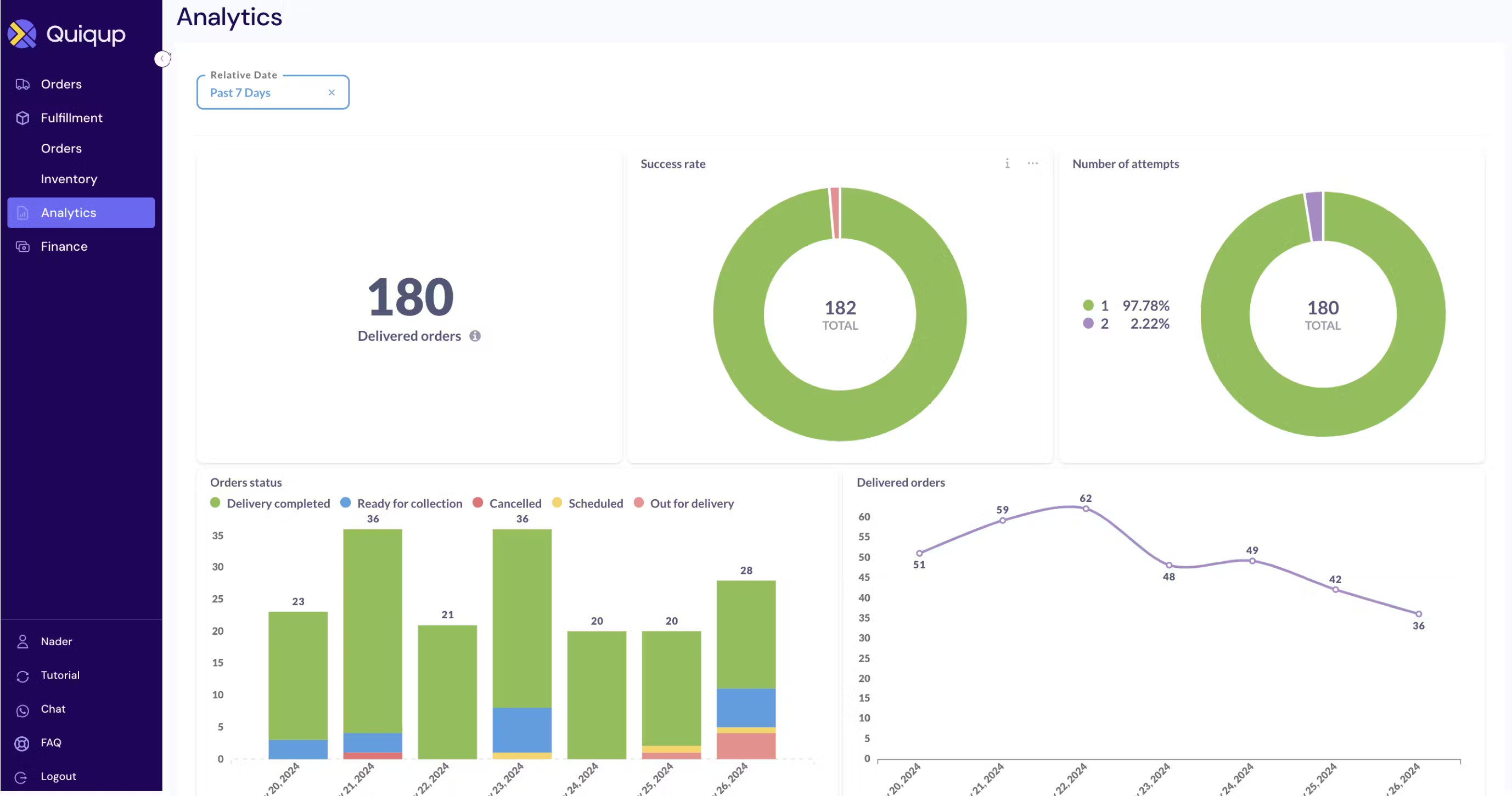Open Inventory under Fulfillment
Image resolution: width=1512 pixels, height=796 pixels.
click(69, 179)
